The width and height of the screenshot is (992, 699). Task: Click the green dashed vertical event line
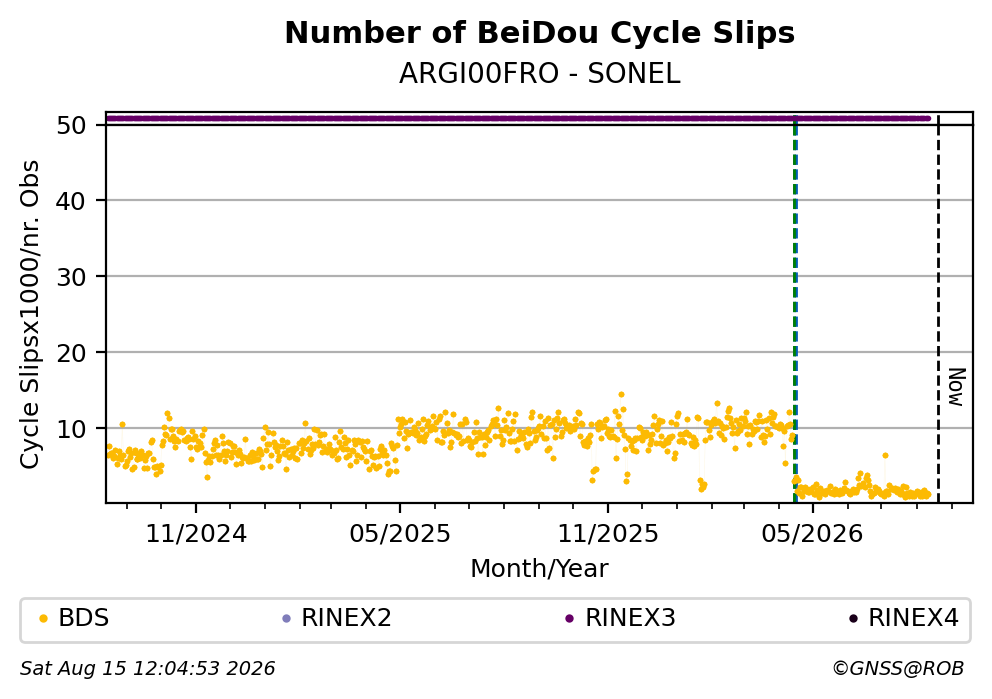tap(795, 310)
